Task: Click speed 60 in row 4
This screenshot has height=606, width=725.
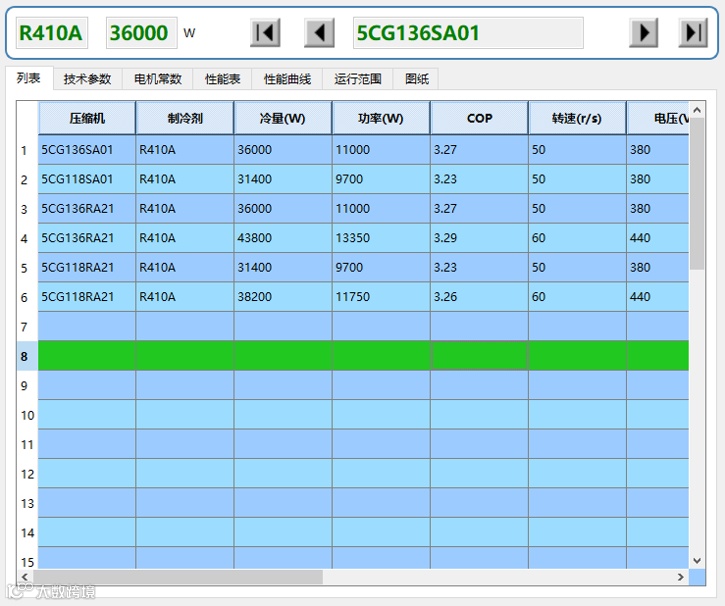Action: 578,238
